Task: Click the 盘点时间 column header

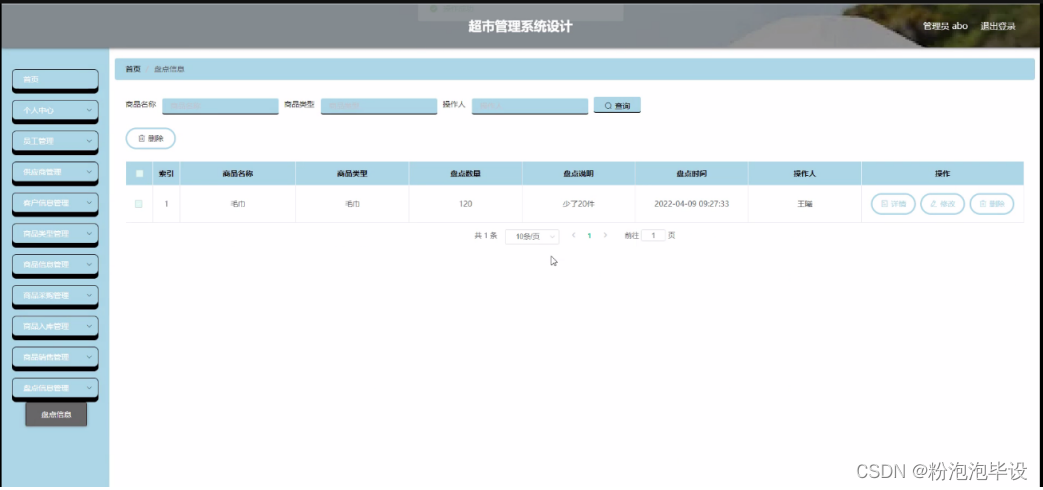Action: coord(692,174)
